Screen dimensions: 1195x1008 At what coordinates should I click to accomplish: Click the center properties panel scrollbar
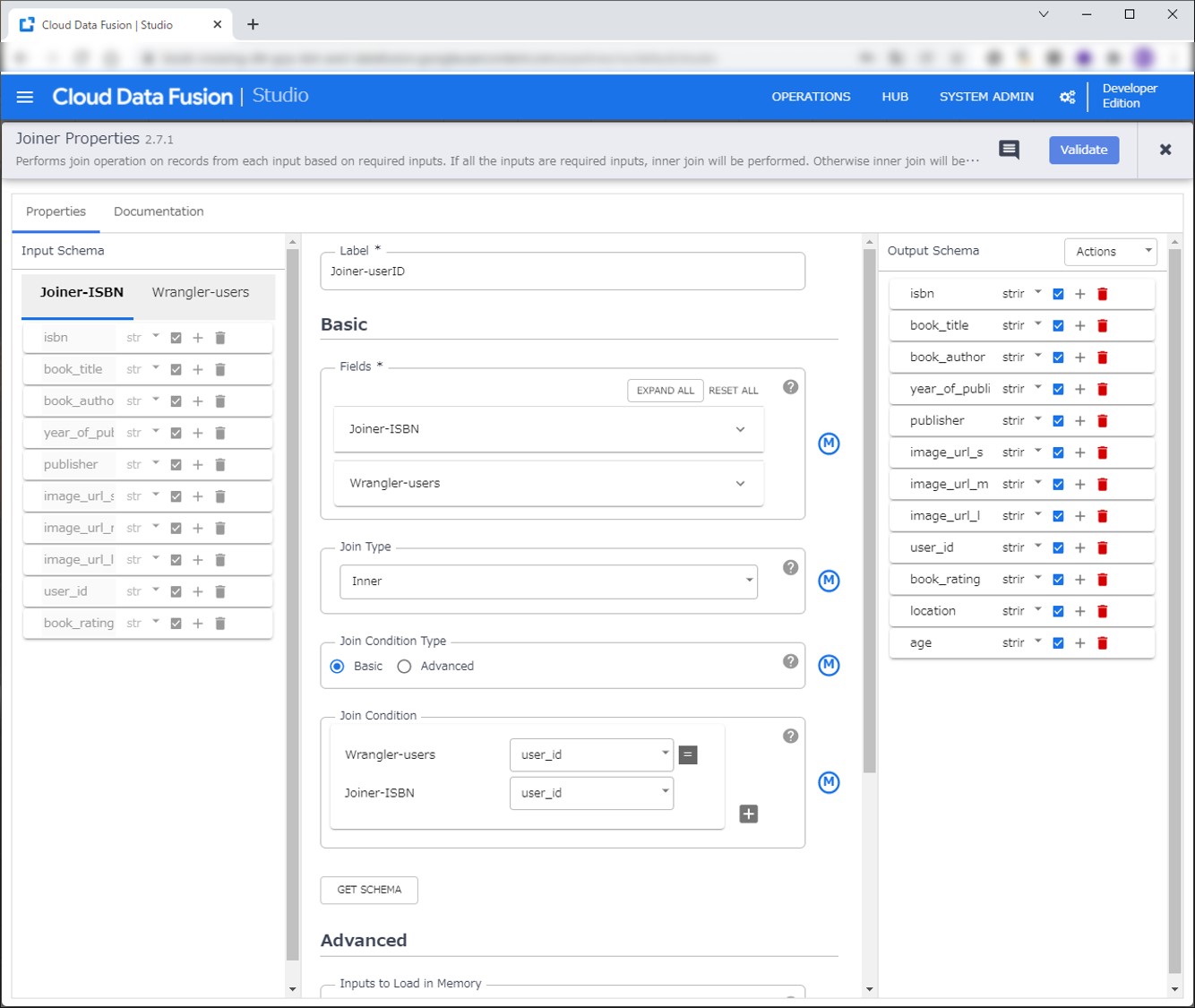(869, 511)
